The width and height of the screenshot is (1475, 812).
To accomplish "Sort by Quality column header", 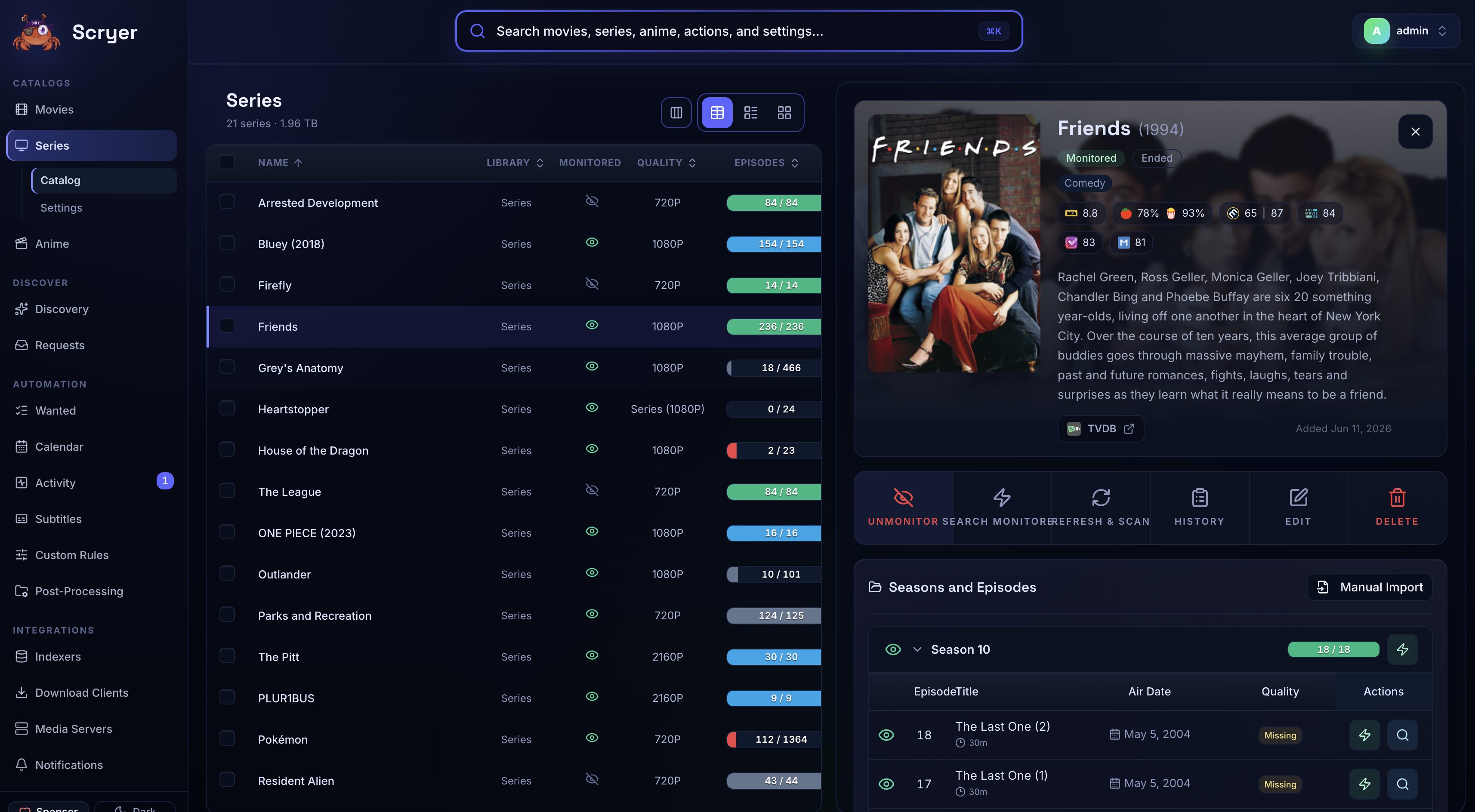I will [x=667, y=163].
